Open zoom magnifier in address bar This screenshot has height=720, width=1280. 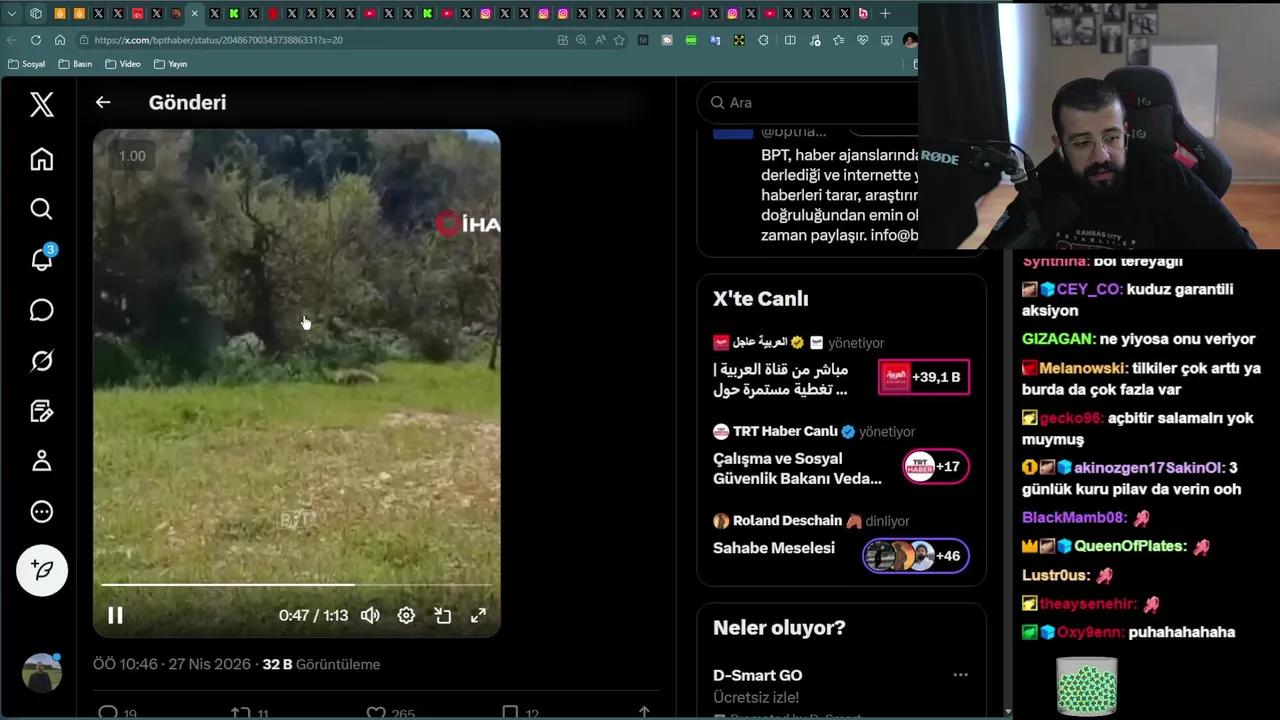[581, 40]
